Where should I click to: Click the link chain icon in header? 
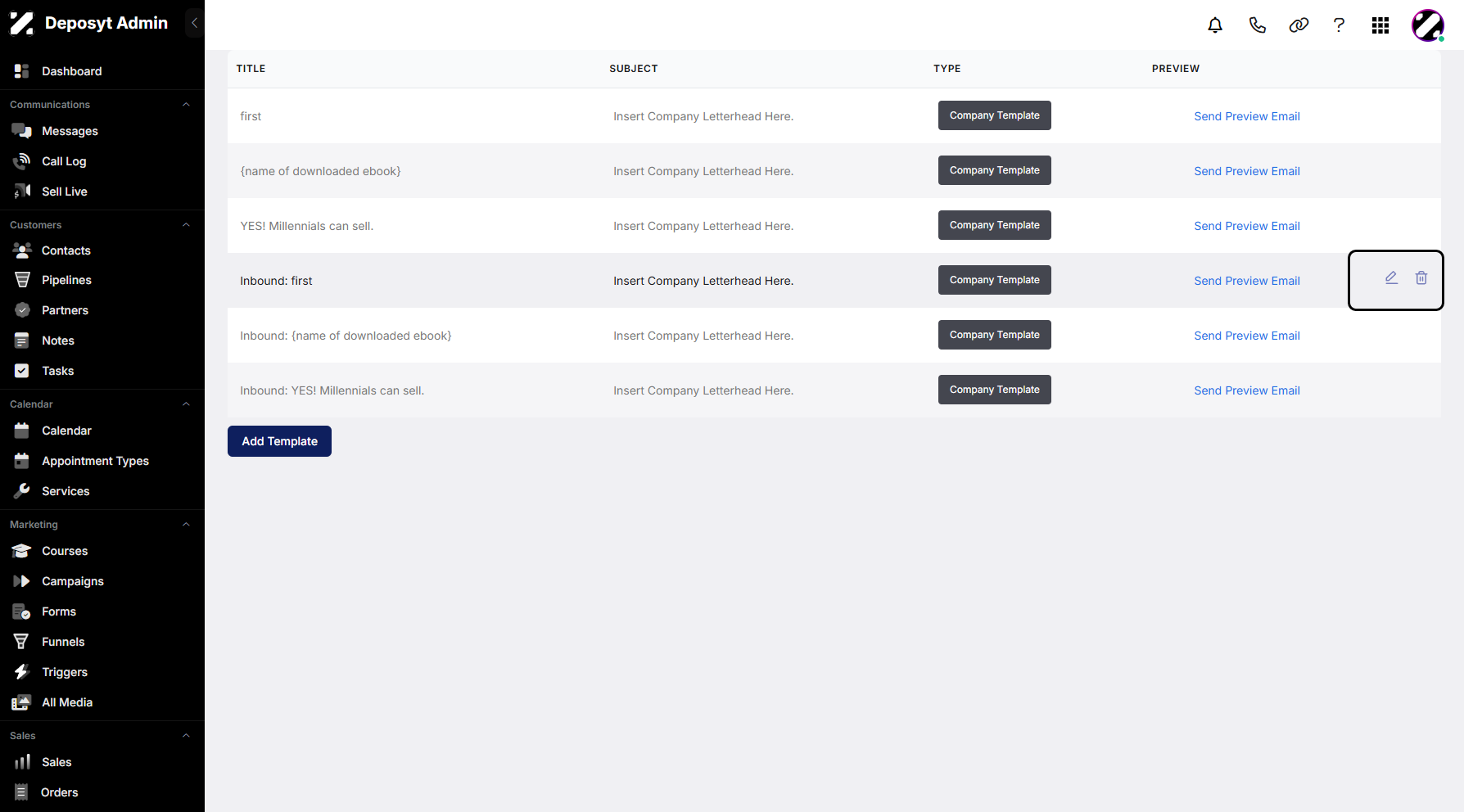click(x=1299, y=25)
